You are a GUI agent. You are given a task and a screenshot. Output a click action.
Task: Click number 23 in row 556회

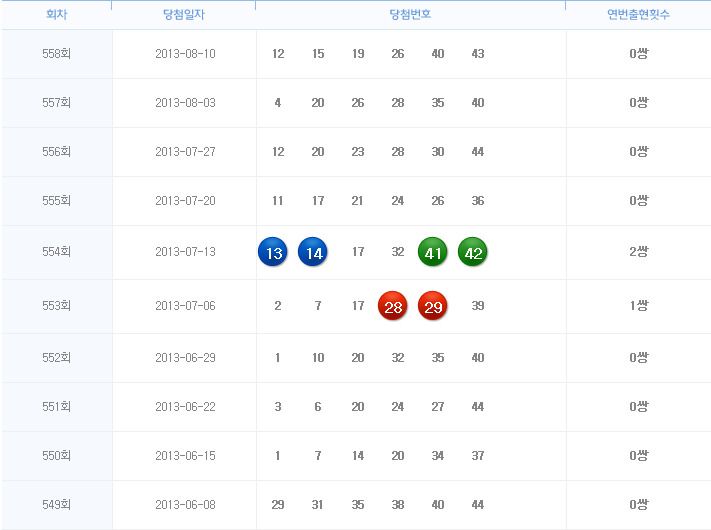coord(358,152)
